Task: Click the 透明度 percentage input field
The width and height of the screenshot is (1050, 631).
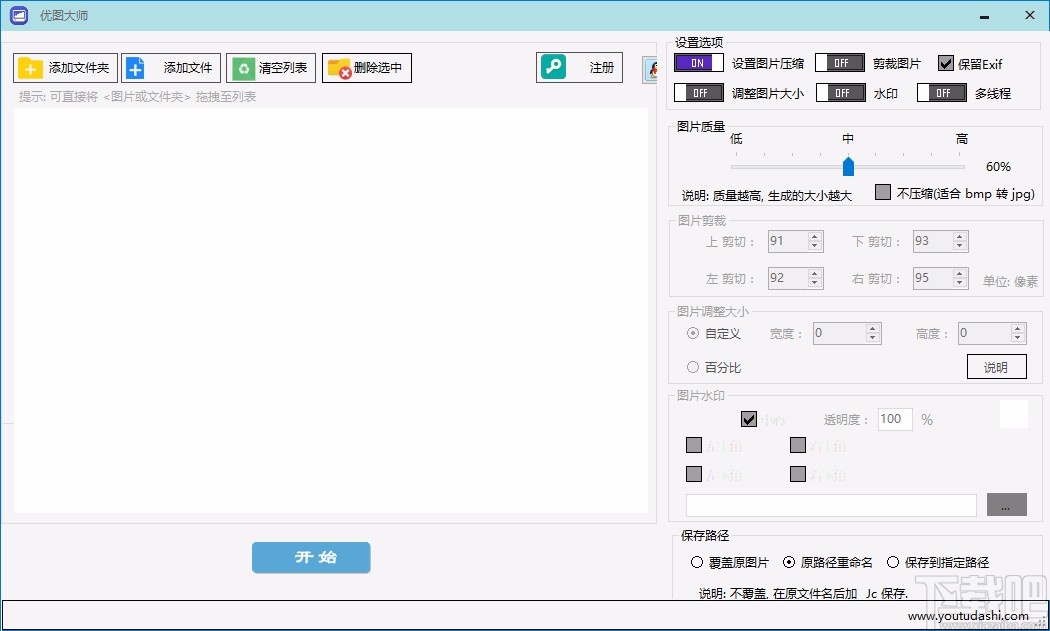Action: [x=894, y=419]
